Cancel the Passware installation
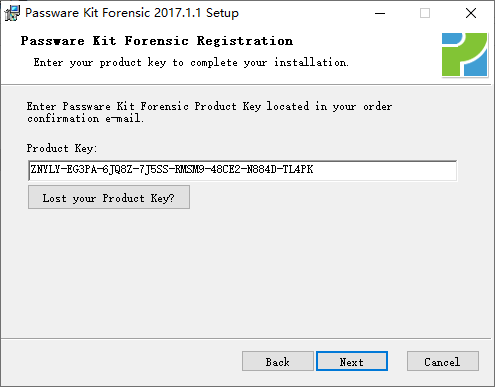The height and width of the screenshot is (387, 495). pos(443,361)
